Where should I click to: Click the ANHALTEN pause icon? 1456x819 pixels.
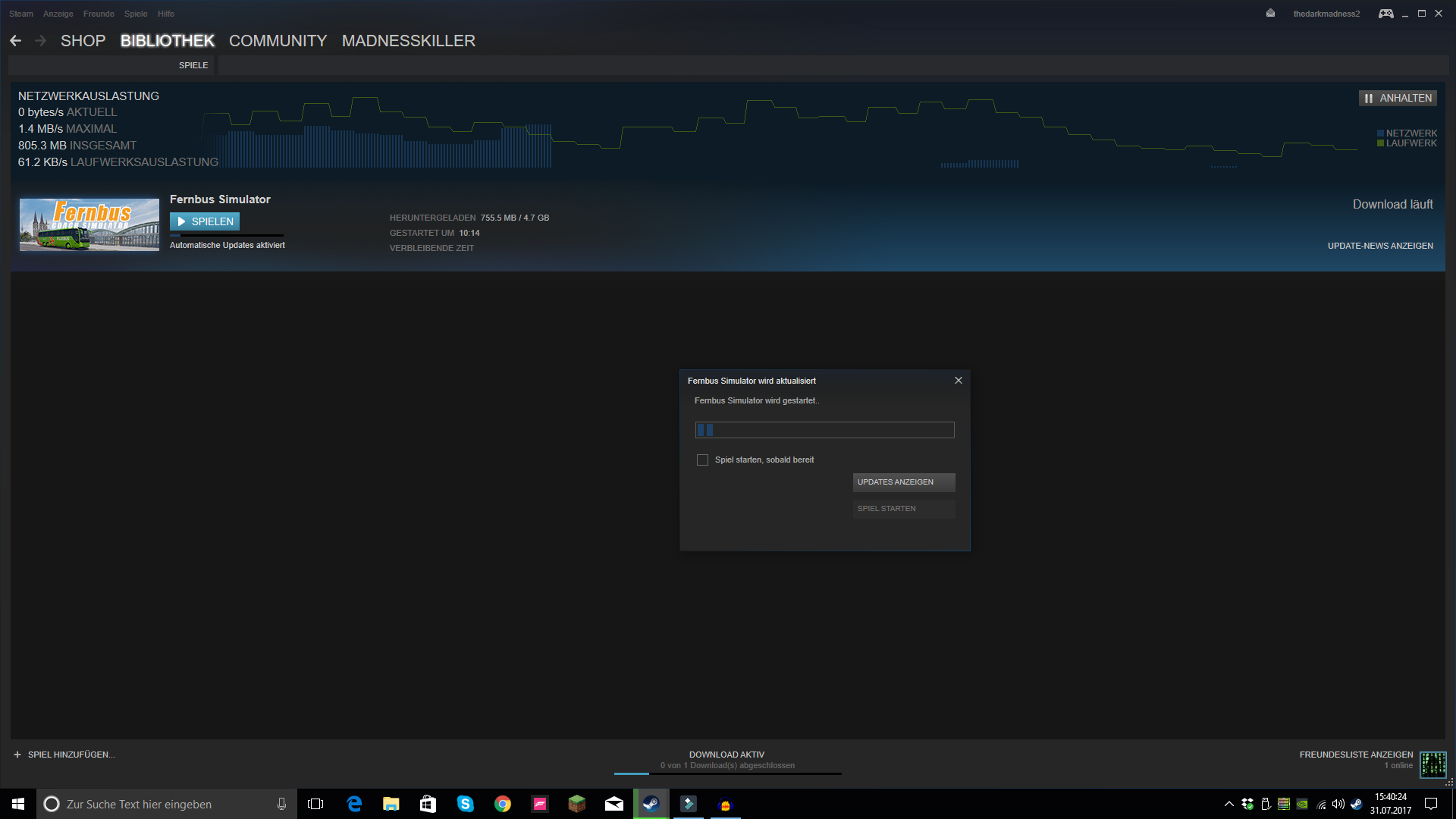tap(1370, 98)
